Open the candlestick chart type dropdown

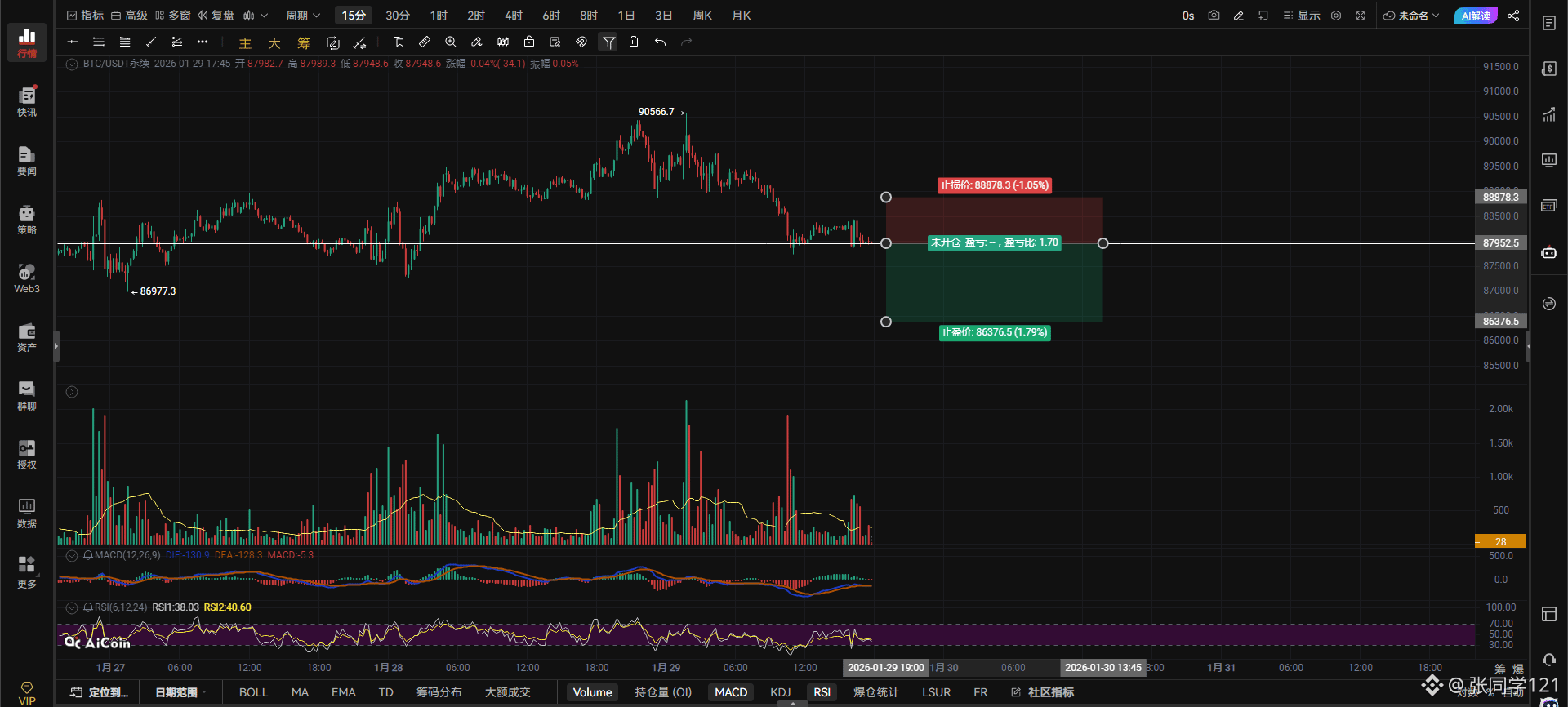point(255,16)
